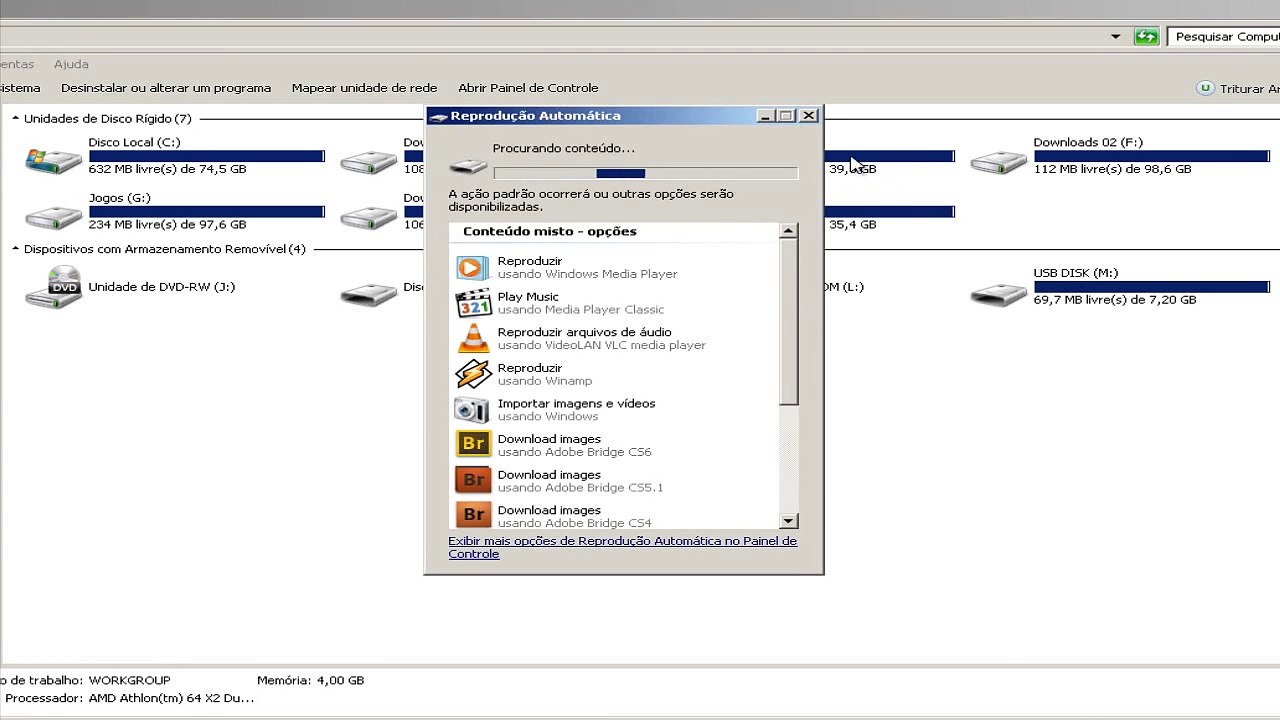Click '69,7 MB livre(s) de 7,20 GB' text
Image resolution: width=1280 pixels, height=720 pixels.
point(1114,300)
